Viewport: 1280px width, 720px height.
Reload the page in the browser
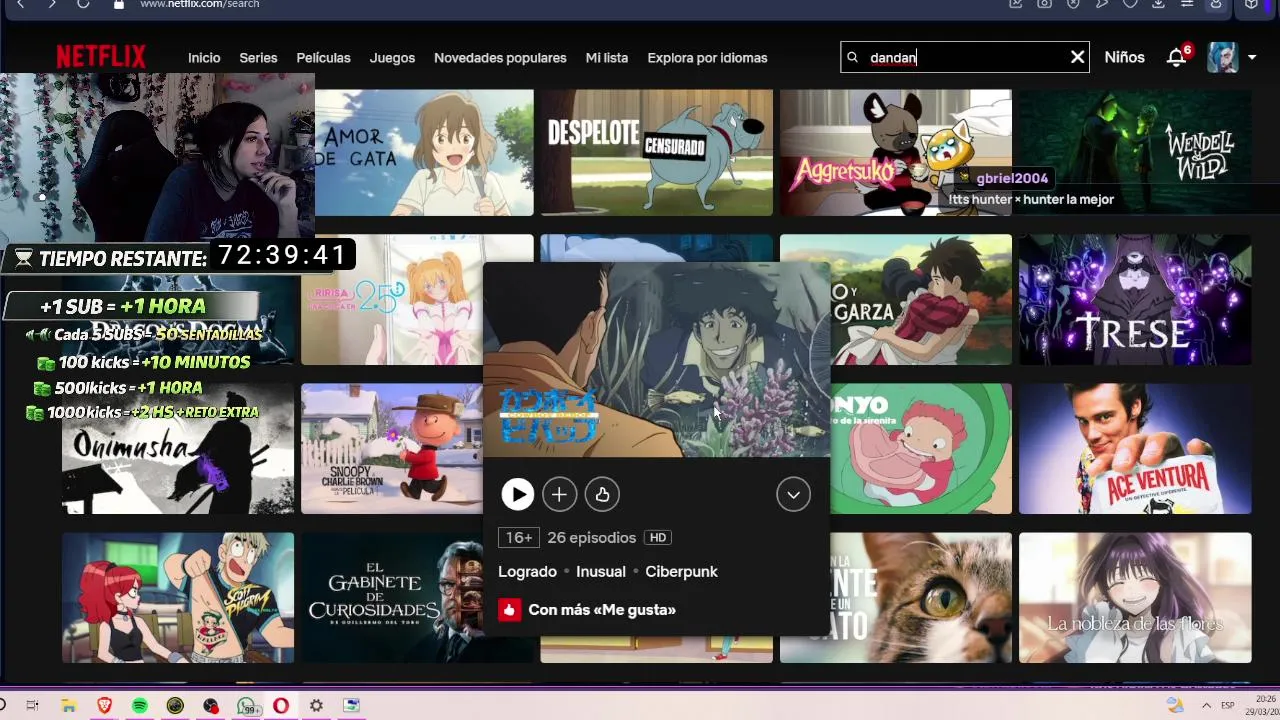[83, 4]
